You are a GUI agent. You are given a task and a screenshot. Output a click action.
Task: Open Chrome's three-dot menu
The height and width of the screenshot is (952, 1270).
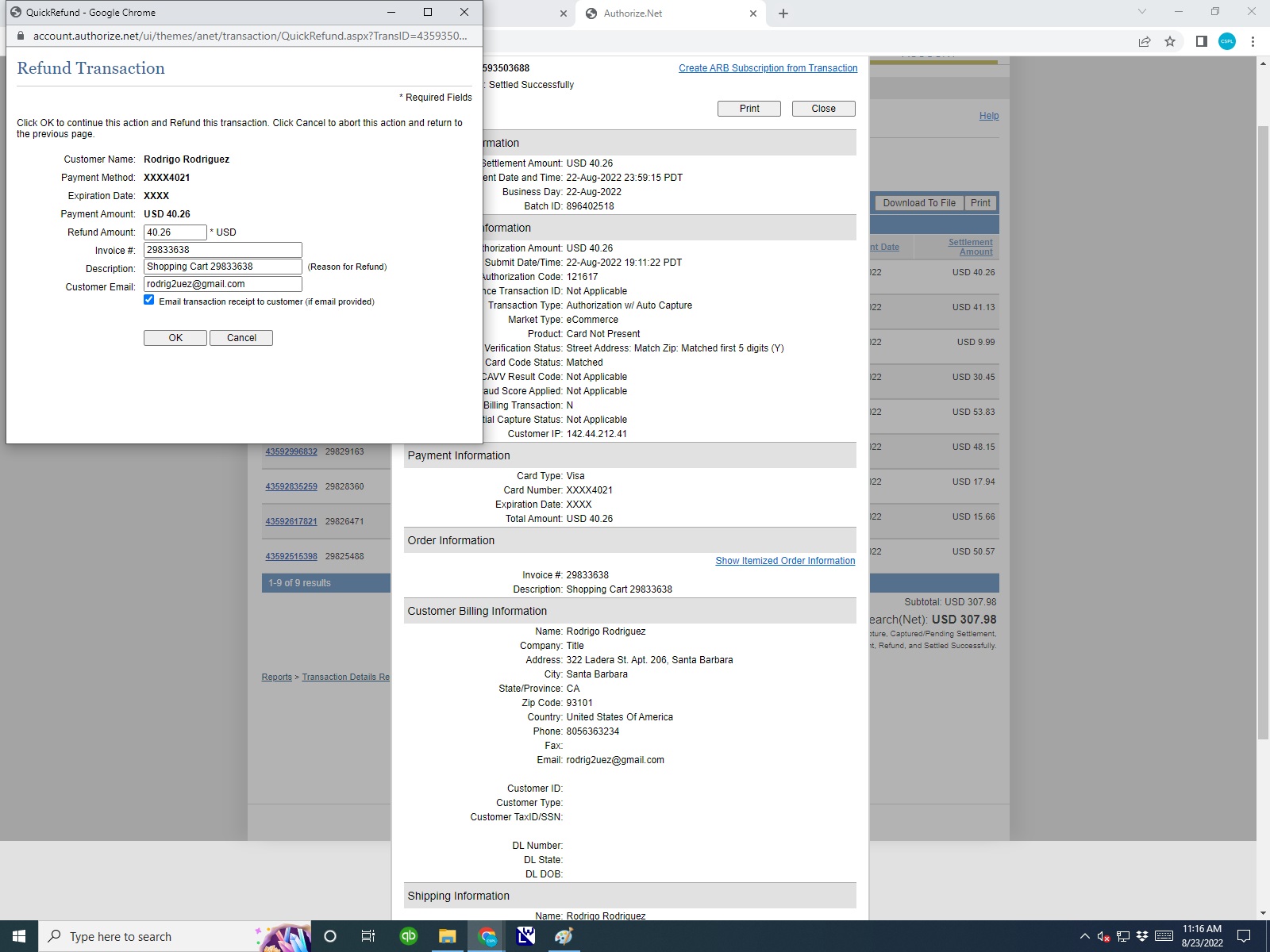(x=1253, y=41)
